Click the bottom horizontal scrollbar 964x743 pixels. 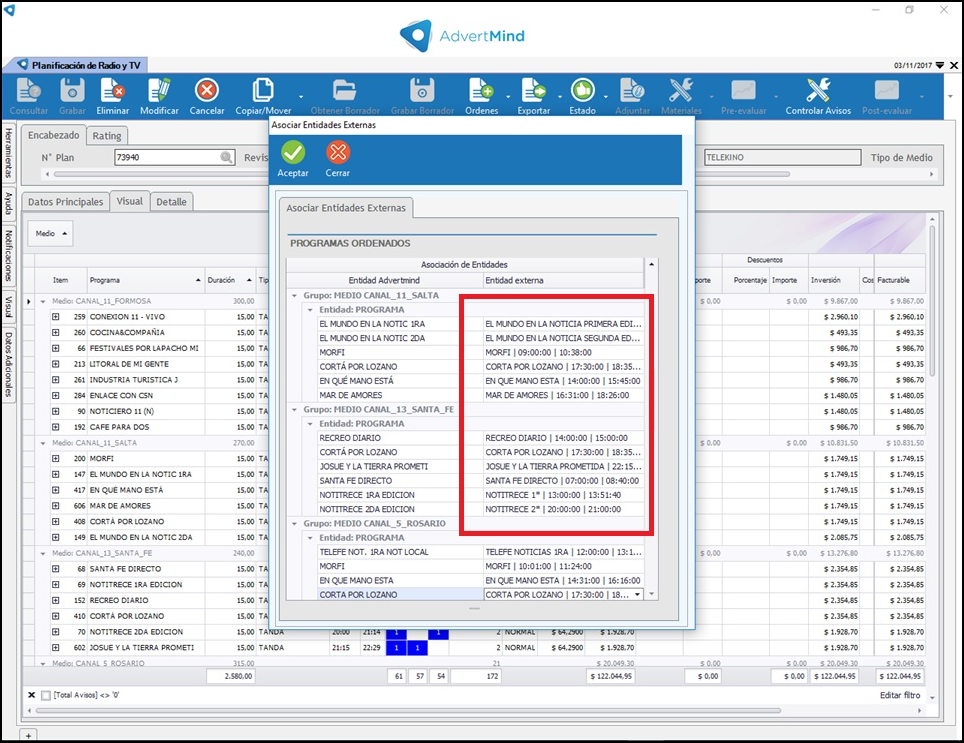coord(408,710)
